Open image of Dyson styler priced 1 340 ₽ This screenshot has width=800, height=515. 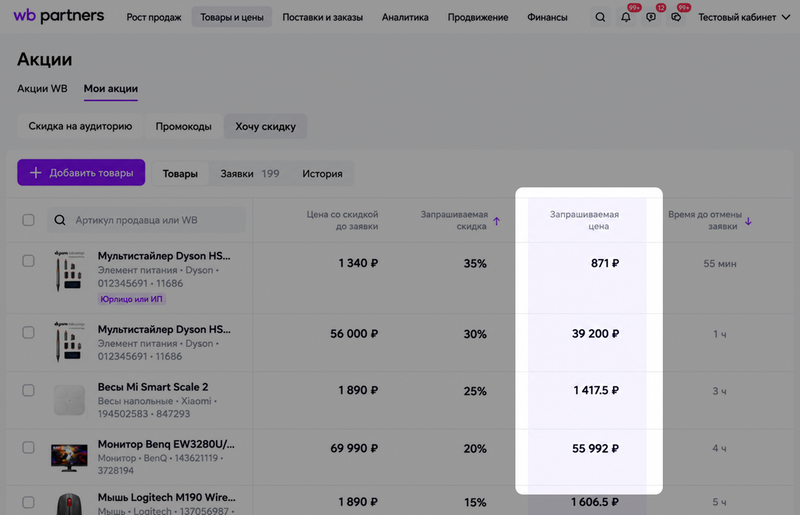(x=69, y=271)
